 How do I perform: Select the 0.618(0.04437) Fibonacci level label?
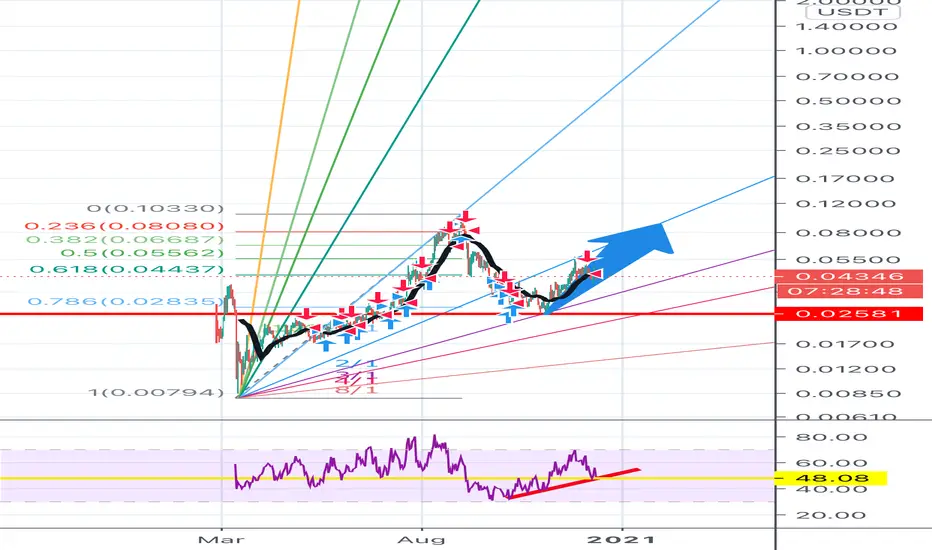point(127,270)
